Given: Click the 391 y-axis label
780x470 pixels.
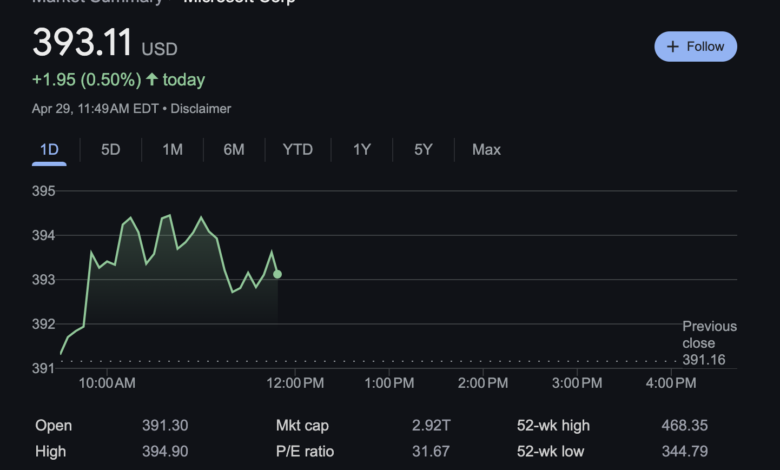Looking at the screenshot, I should tap(43, 369).
